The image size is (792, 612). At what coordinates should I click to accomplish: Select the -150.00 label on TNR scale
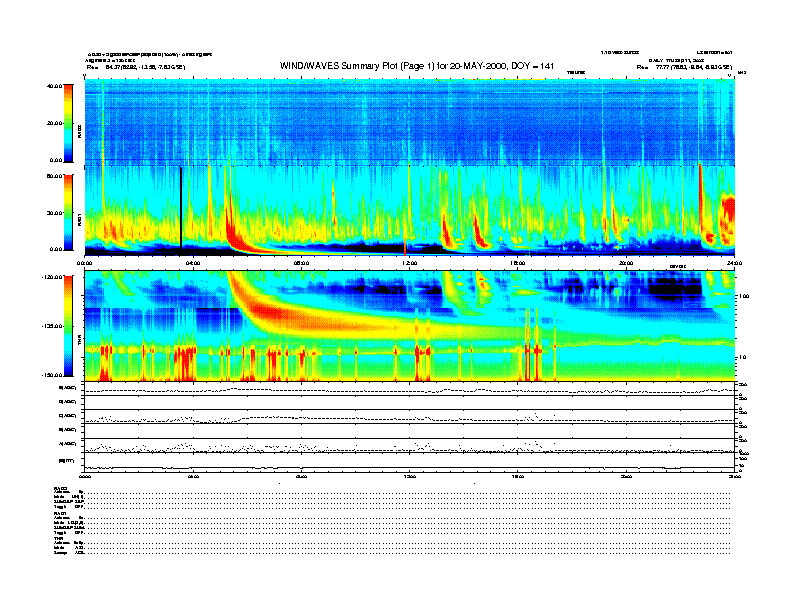52,375
